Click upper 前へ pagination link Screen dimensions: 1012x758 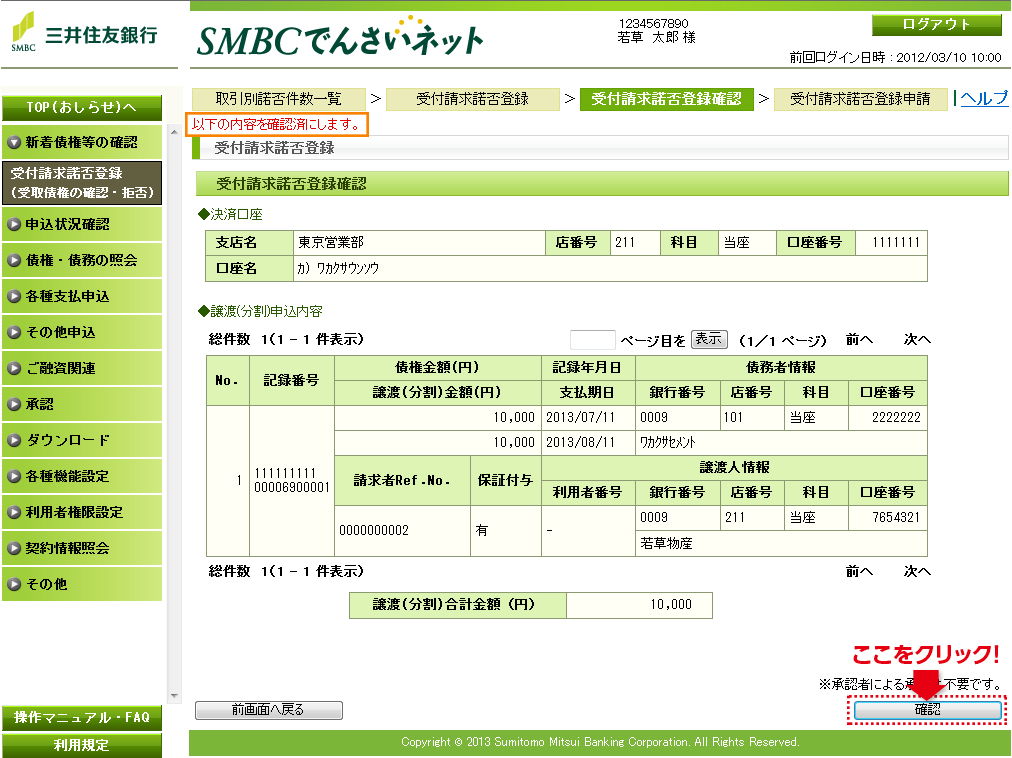click(x=860, y=340)
